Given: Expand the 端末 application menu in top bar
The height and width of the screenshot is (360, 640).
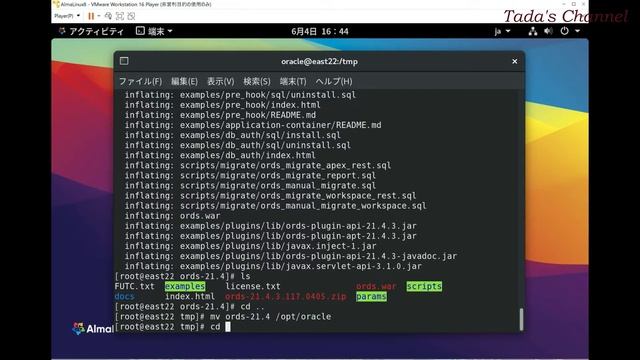Looking at the screenshot, I should pos(154,31).
